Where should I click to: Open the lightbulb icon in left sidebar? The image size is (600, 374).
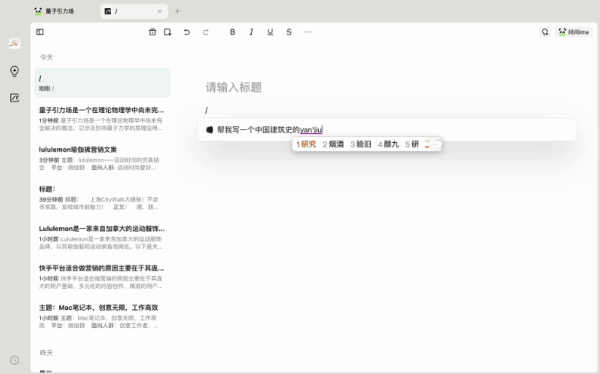[15, 71]
